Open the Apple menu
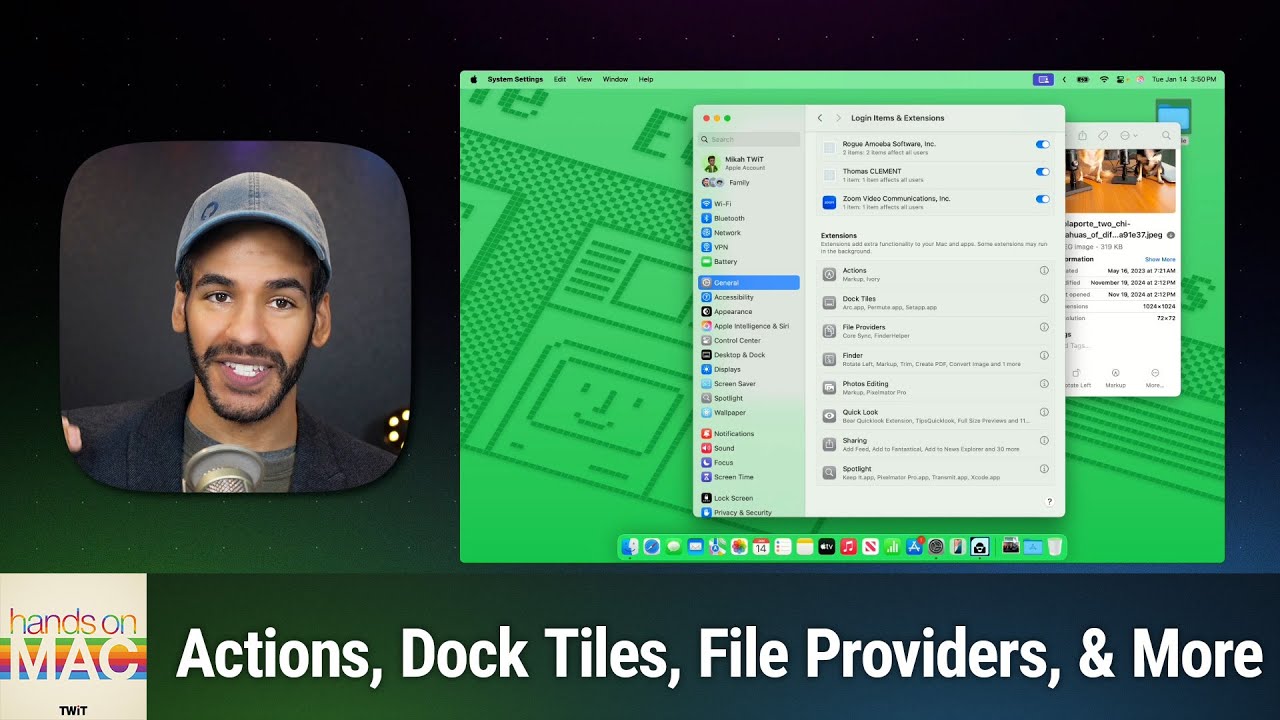The image size is (1280, 720). 474,79
